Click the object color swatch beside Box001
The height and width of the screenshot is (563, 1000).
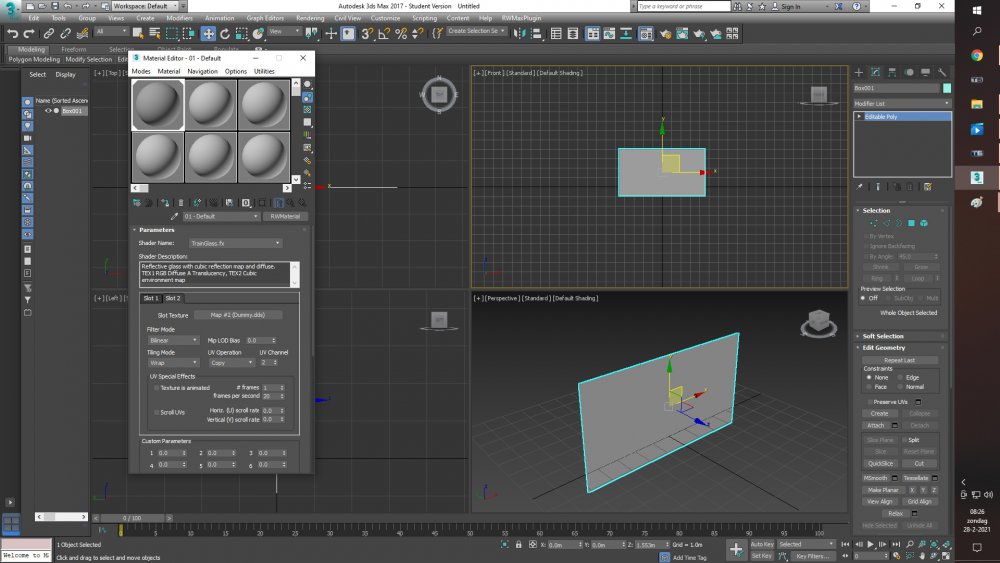pos(947,88)
